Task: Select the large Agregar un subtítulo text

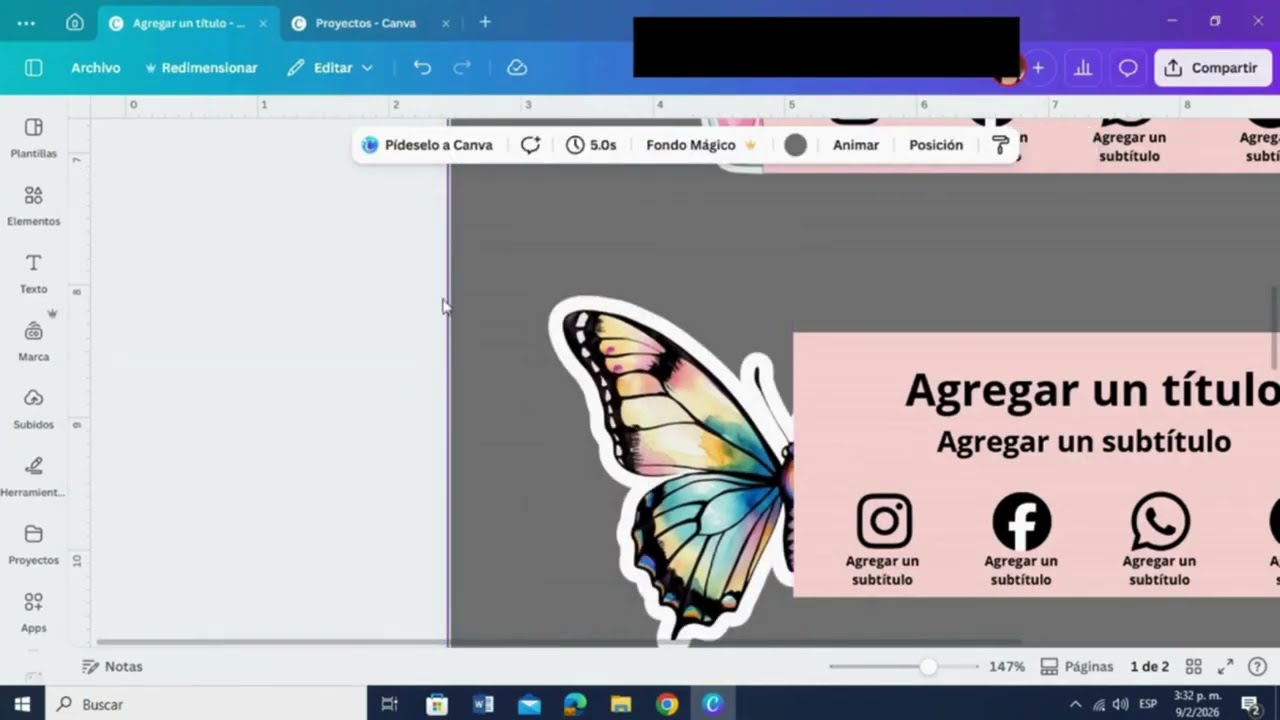Action: pyautogui.click(x=1083, y=441)
